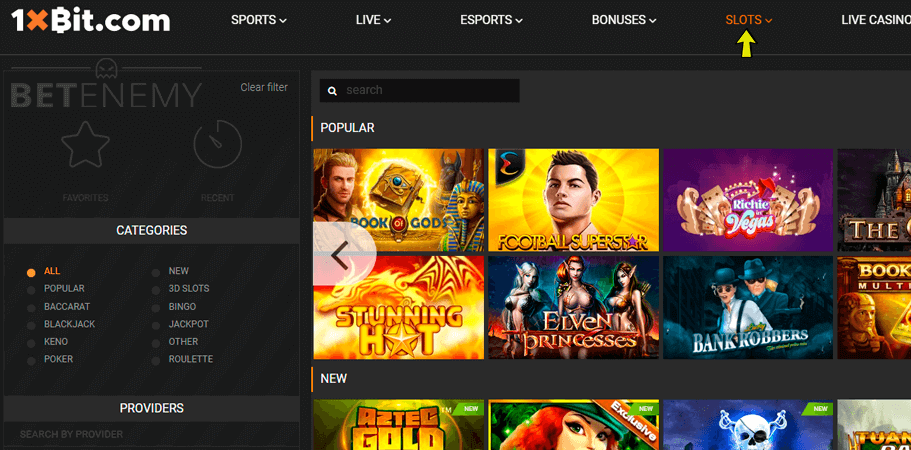The image size is (911, 450).
Task: Select the 3D SLOTS category
Action: 189,289
